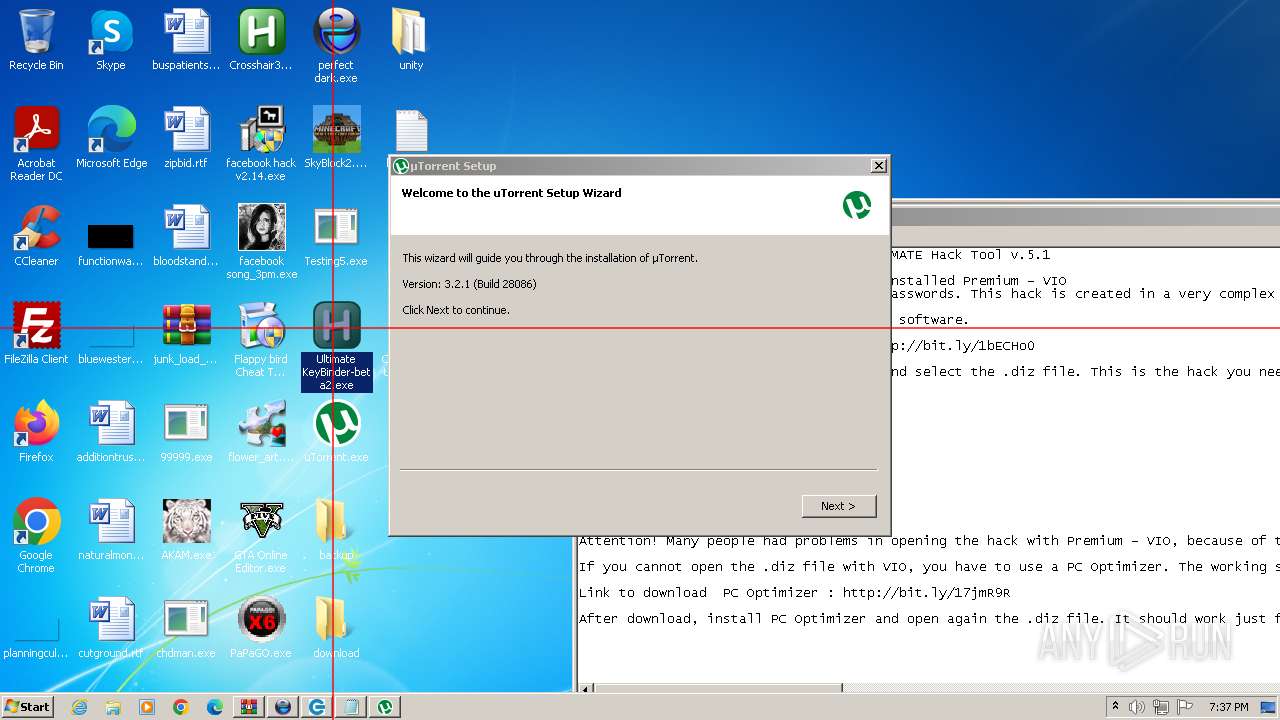The width and height of the screenshot is (1280, 720).
Task: Click the uTorrent logo in the setup header
Action: click(857, 205)
